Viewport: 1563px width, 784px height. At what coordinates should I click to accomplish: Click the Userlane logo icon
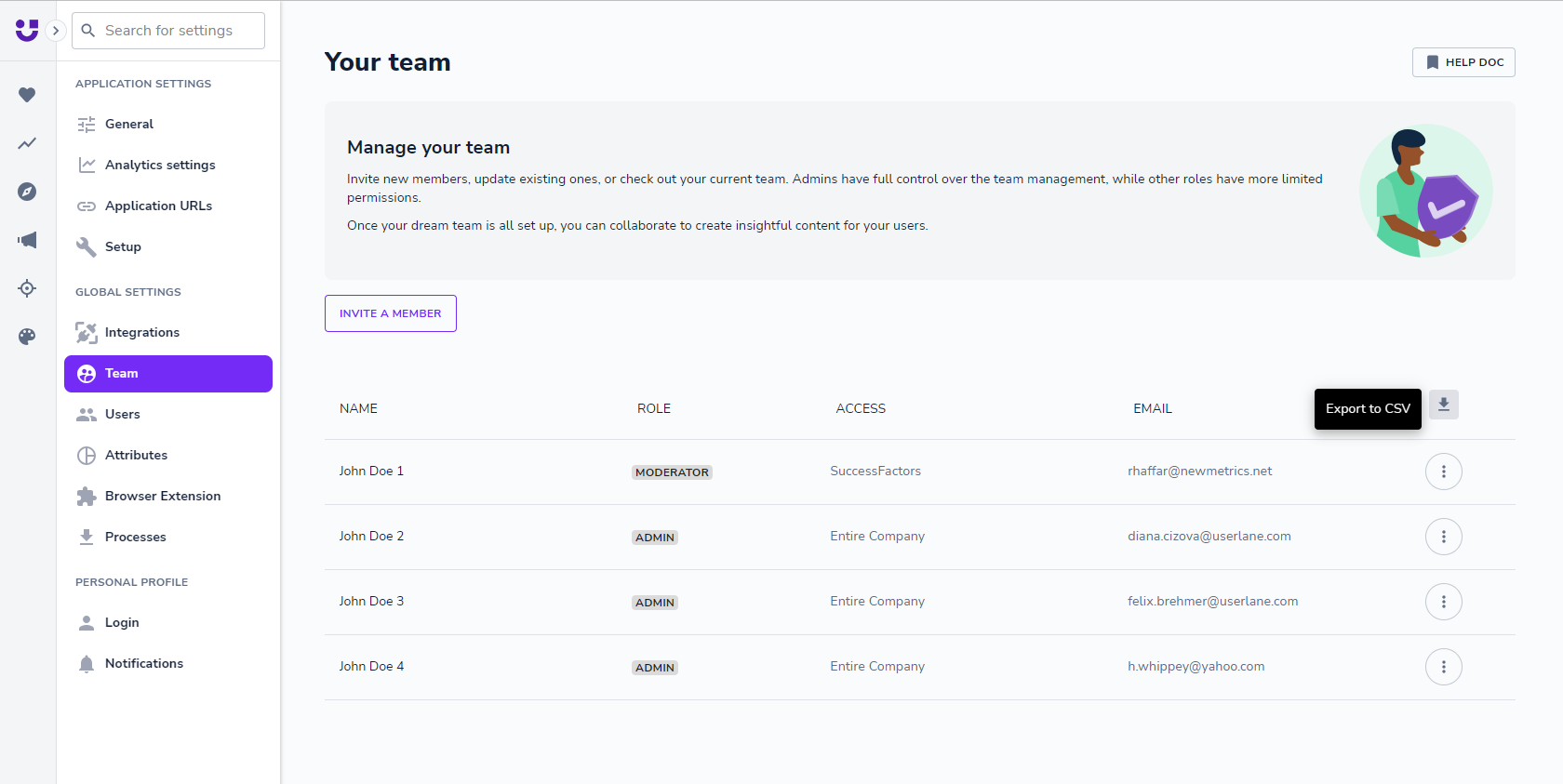[x=27, y=30]
